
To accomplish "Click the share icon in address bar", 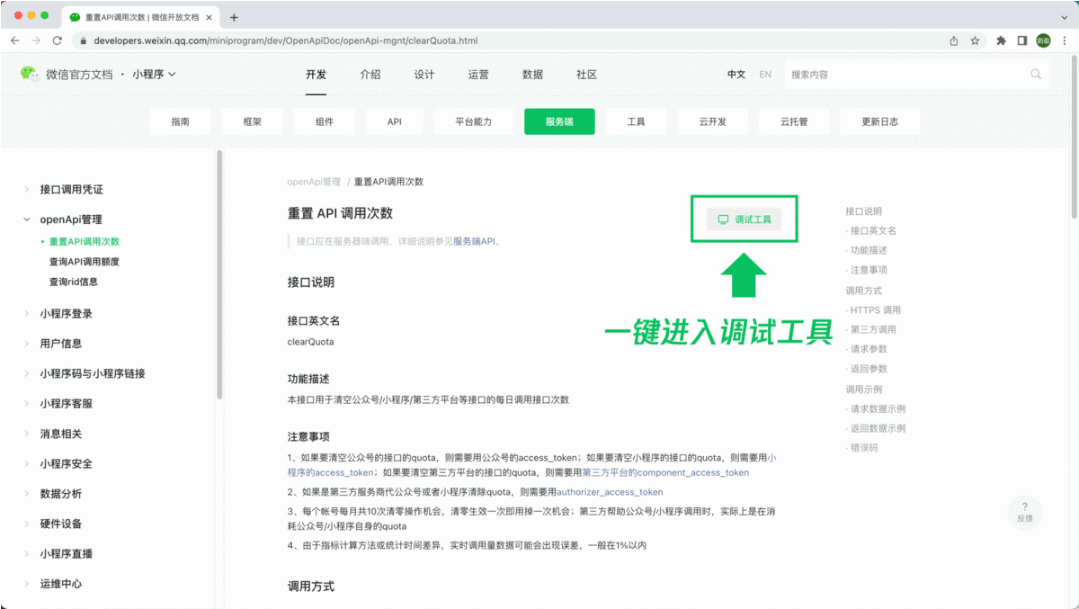I will 954,41.
